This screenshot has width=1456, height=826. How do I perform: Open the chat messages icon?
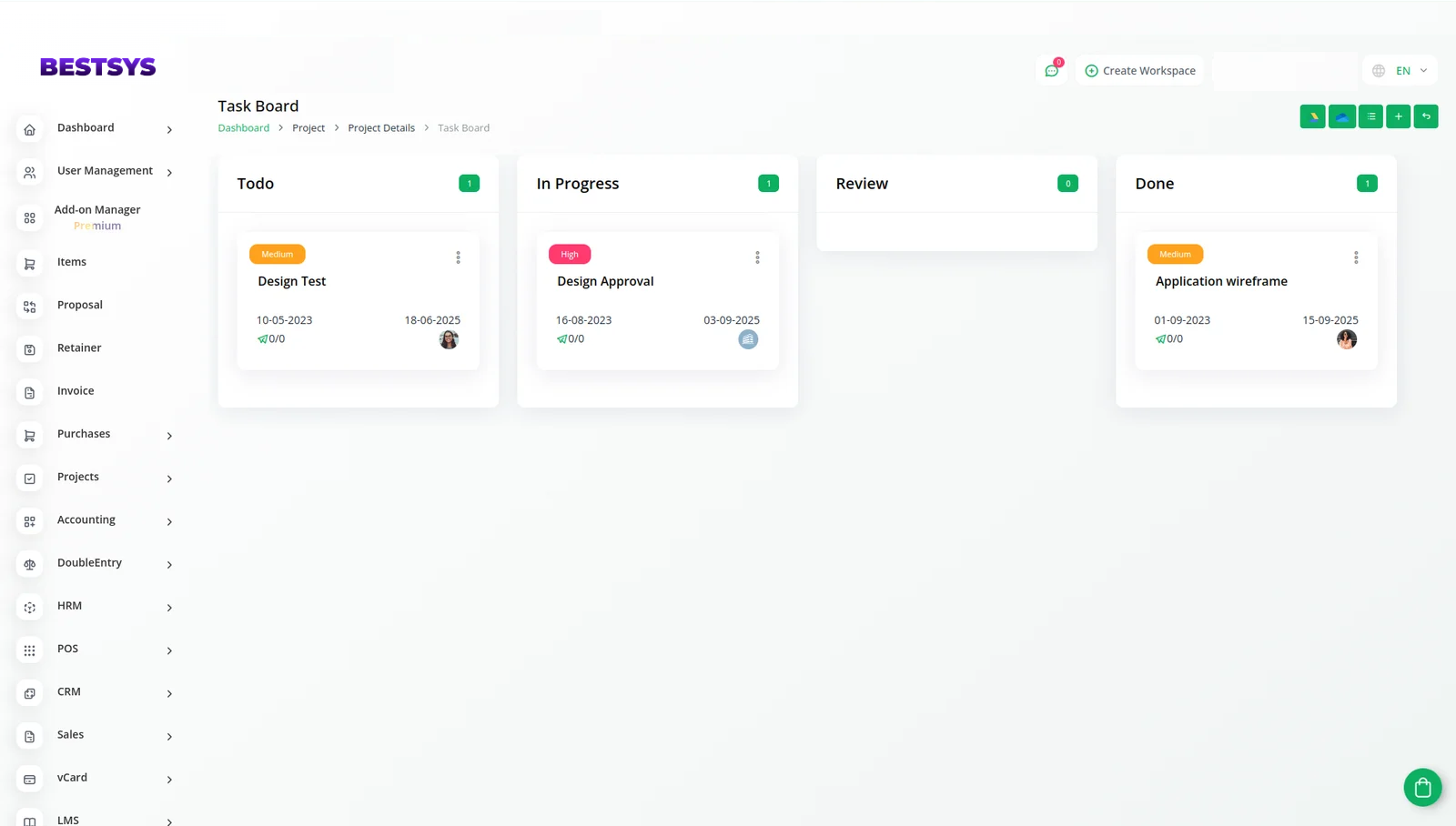[x=1052, y=71]
